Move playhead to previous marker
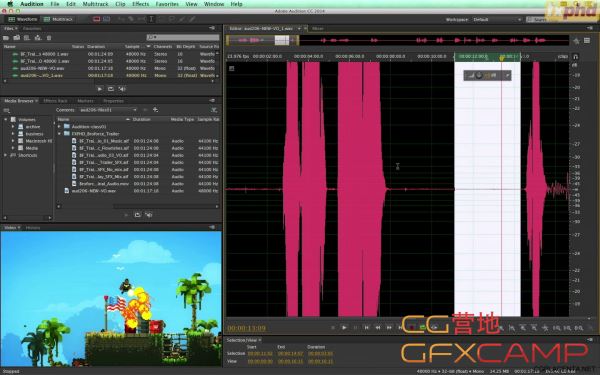 tap(367, 328)
